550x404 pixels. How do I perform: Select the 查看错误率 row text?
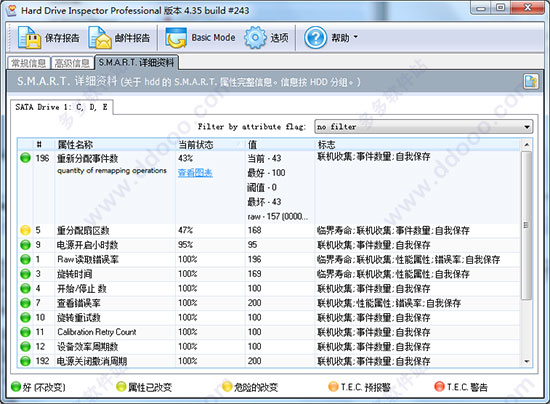79,303
